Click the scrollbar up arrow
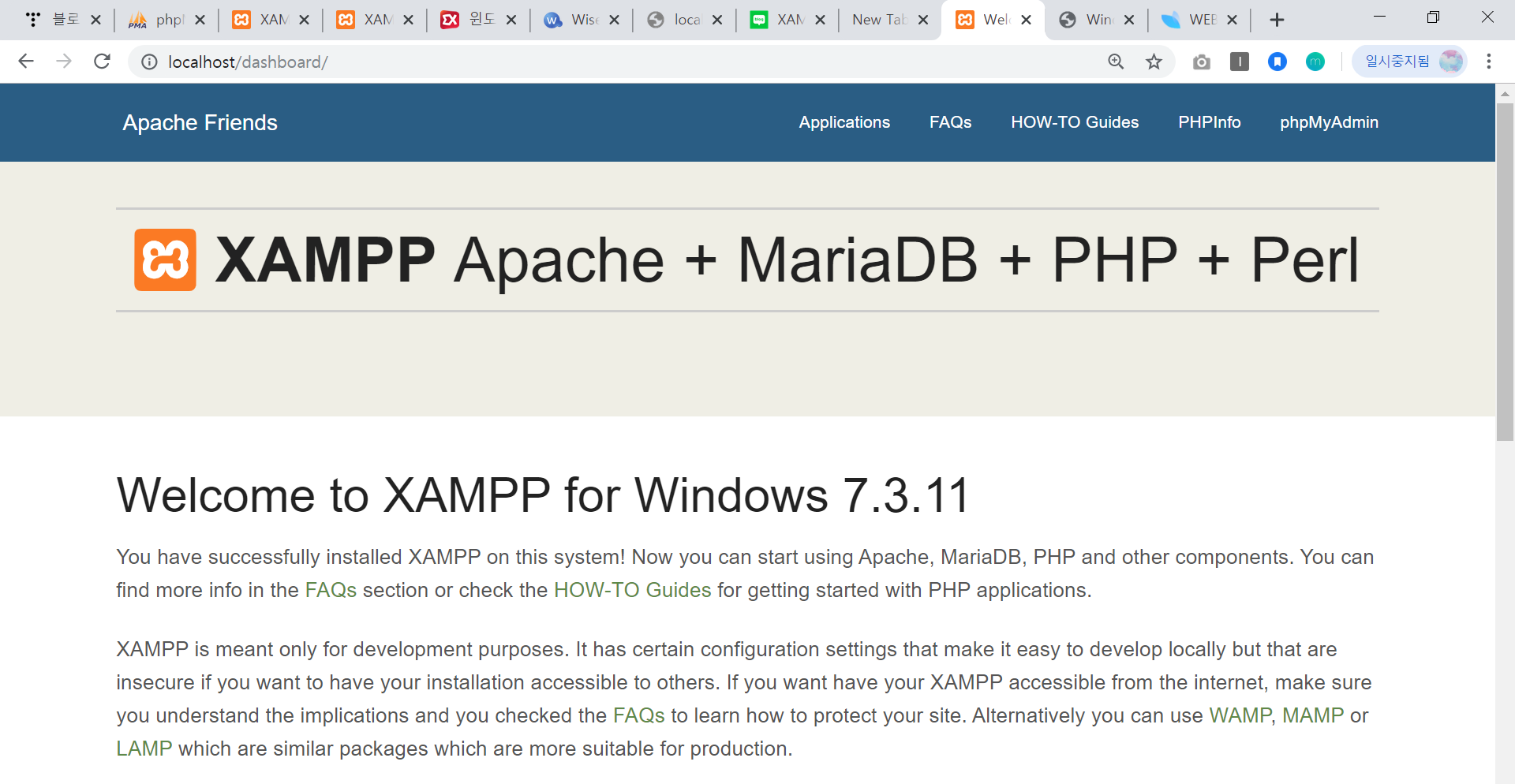Viewport: 1515px width, 784px height. point(1506,93)
